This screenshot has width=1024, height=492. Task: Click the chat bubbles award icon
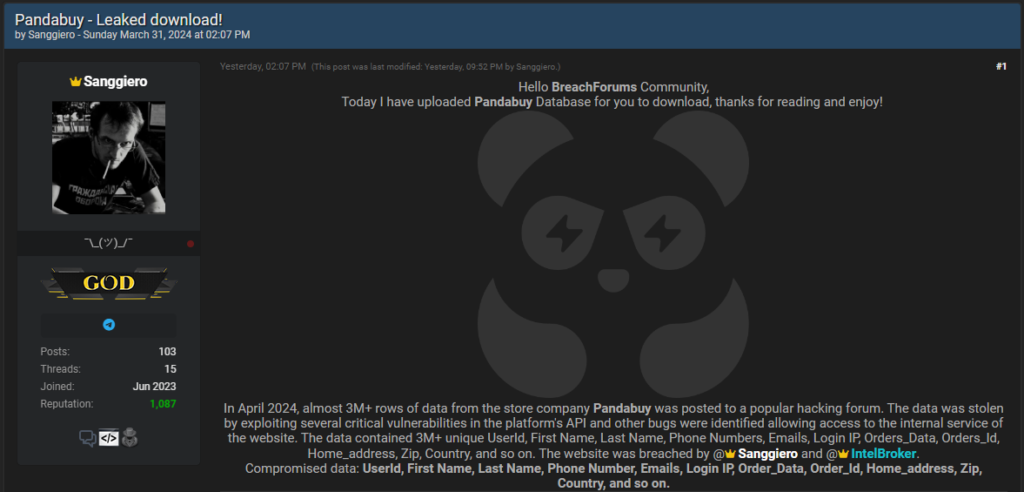88,438
